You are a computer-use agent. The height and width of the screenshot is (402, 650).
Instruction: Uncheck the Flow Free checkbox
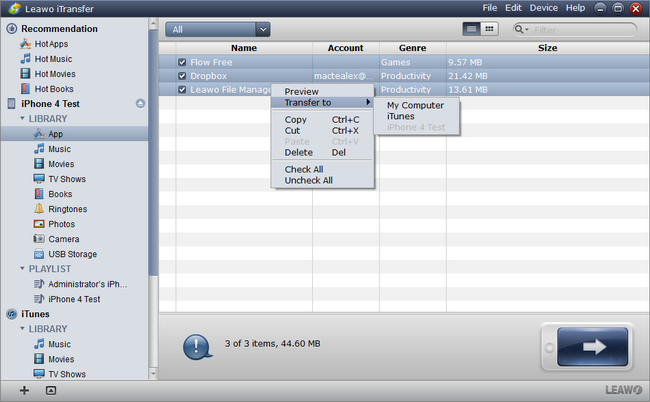pos(182,62)
